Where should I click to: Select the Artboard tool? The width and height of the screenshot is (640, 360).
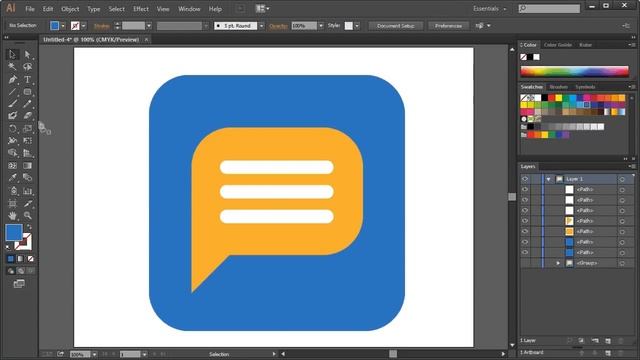pos(12,203)
